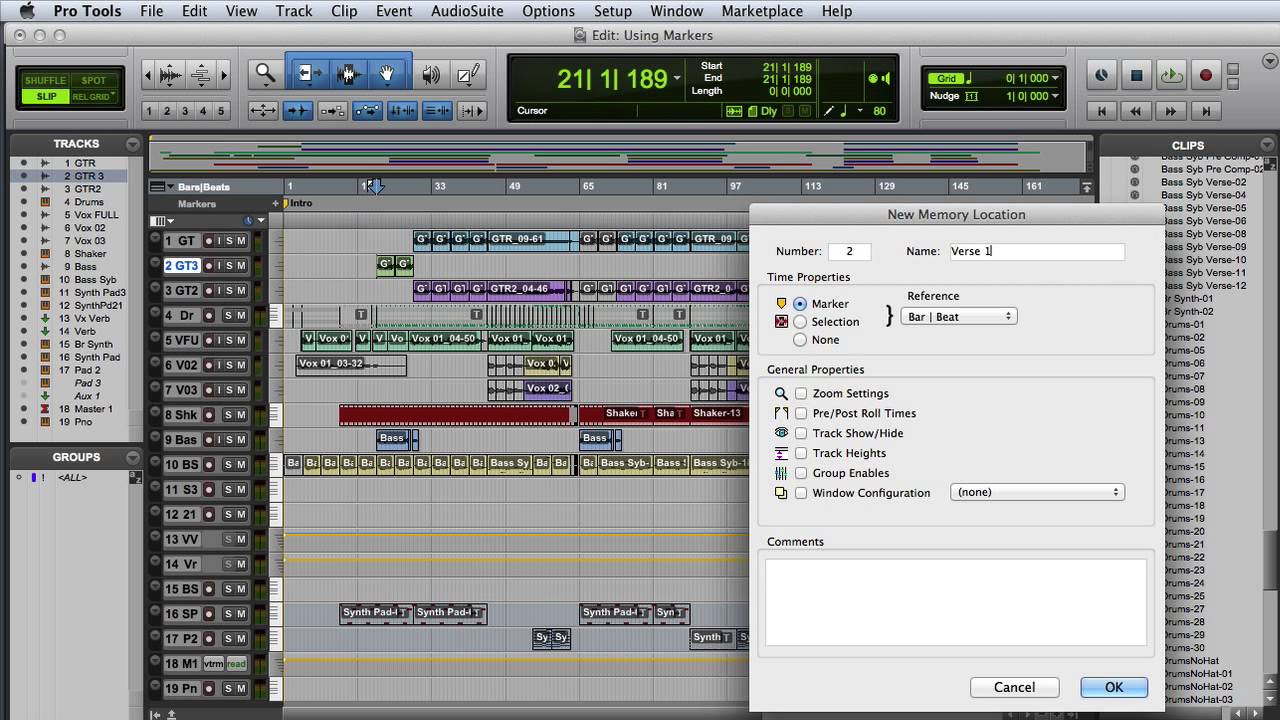The image size is (1280, 720).
Task: Enable Spot edit mode
Action: click(93, 80)
